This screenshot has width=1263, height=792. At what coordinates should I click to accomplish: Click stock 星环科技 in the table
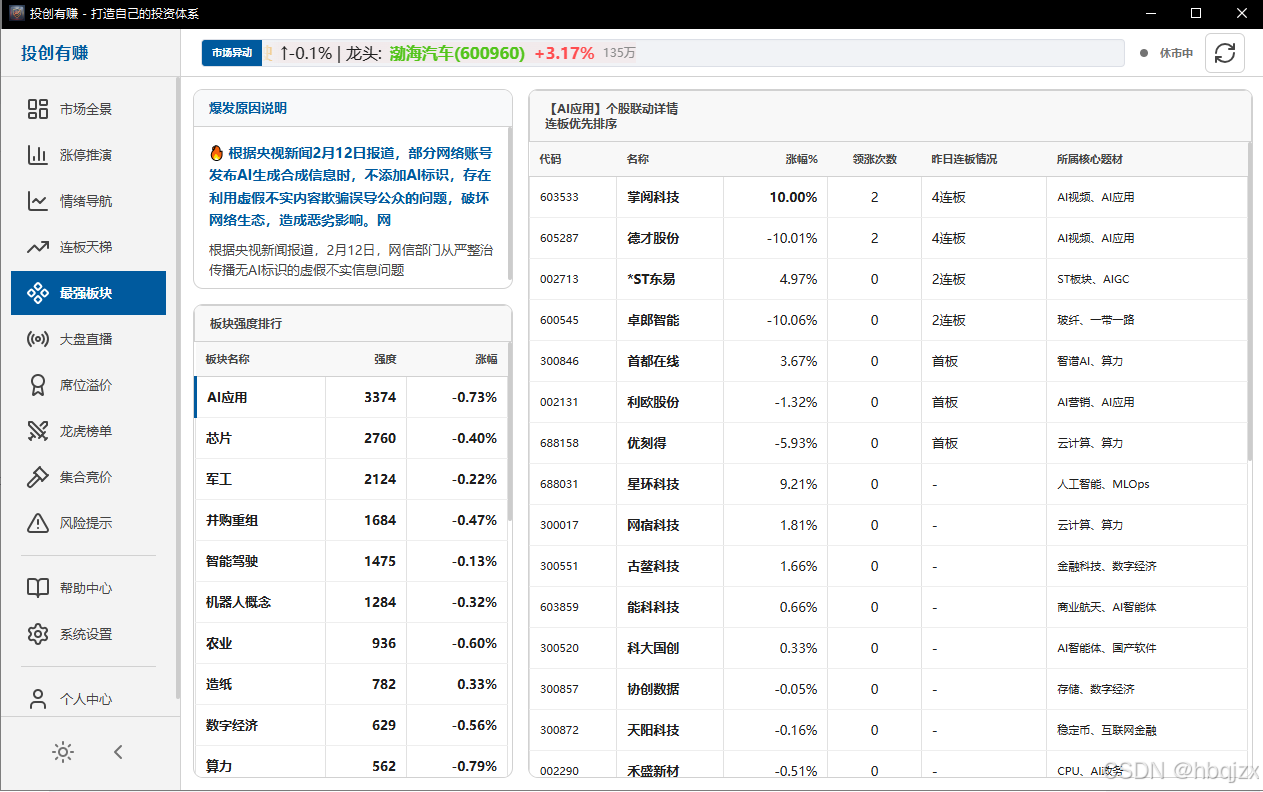pos(653,484)
